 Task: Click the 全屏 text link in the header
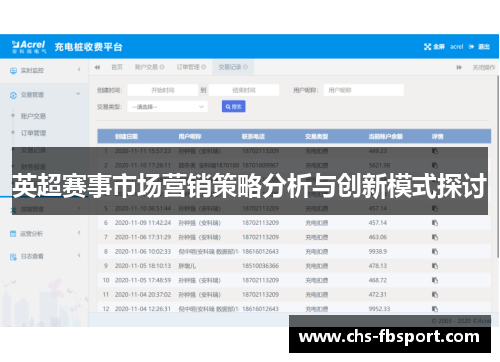[x=439, y=47]
